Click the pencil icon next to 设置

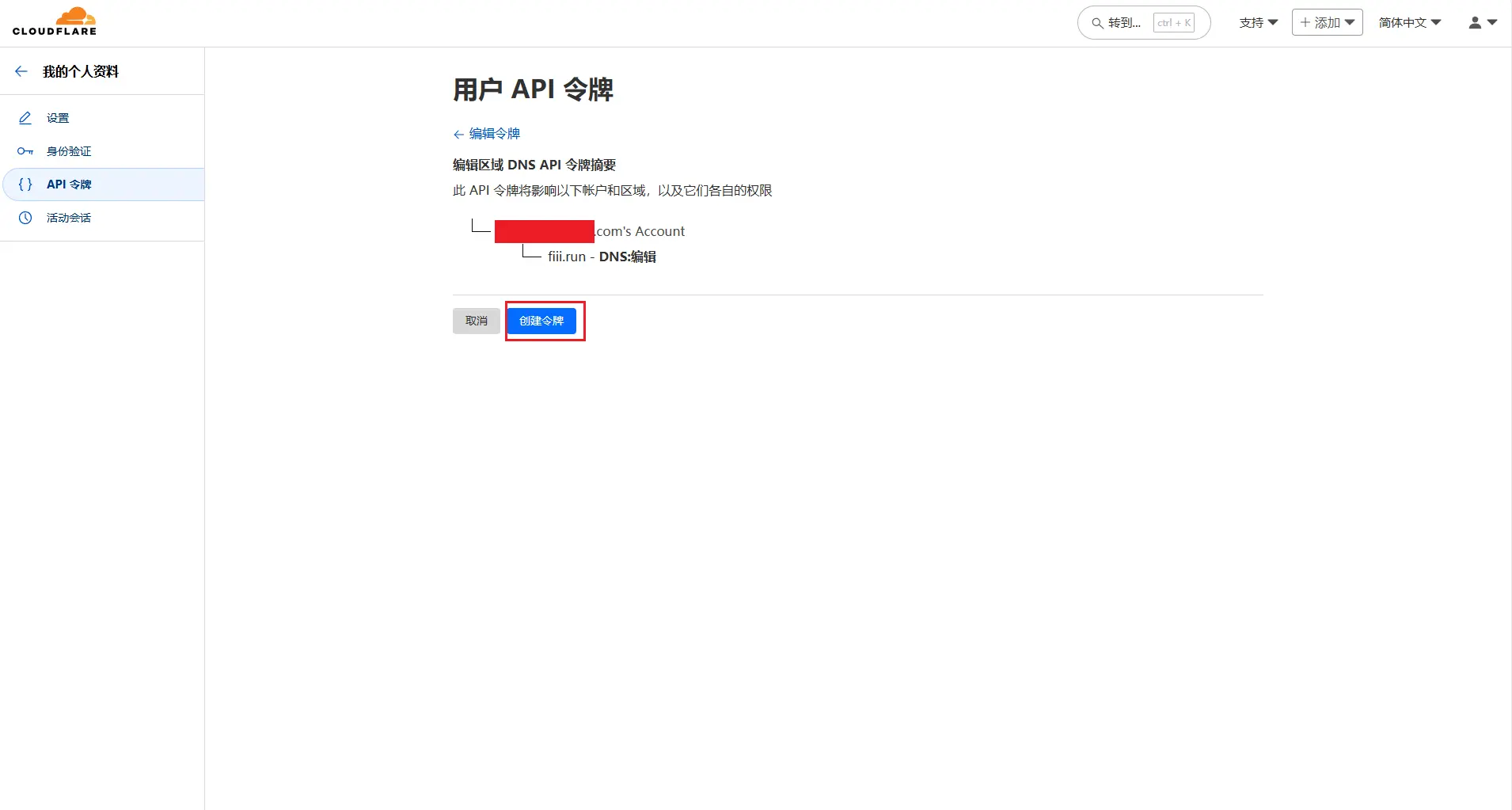point(25,118)
